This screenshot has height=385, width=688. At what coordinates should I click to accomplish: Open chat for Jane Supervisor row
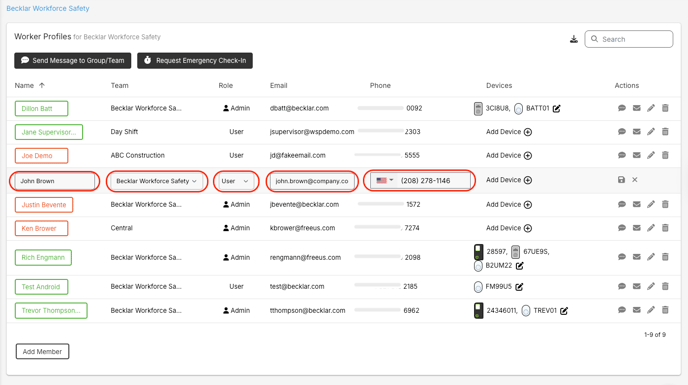coord(622,132)
